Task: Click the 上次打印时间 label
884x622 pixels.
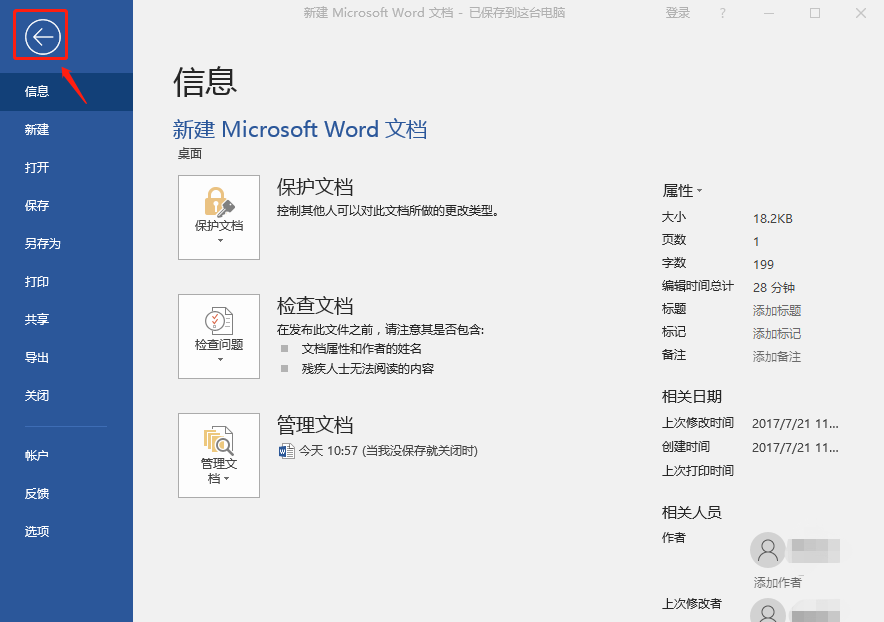Action: (x=698, y=470)
